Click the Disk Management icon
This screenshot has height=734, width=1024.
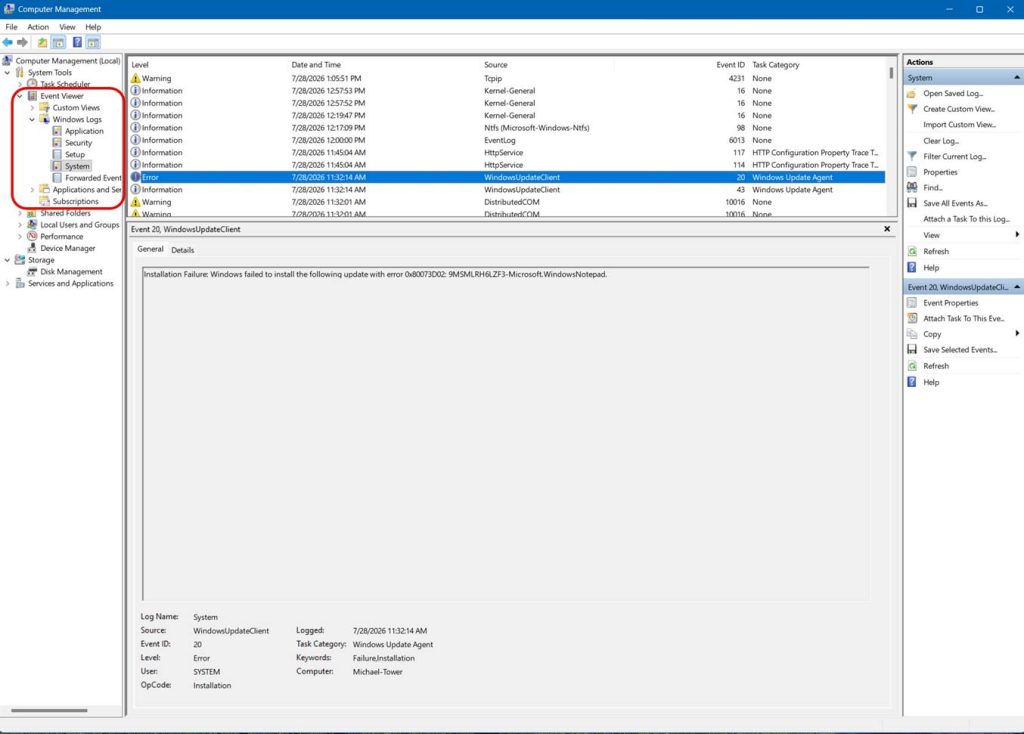click(x=32, y=272)
